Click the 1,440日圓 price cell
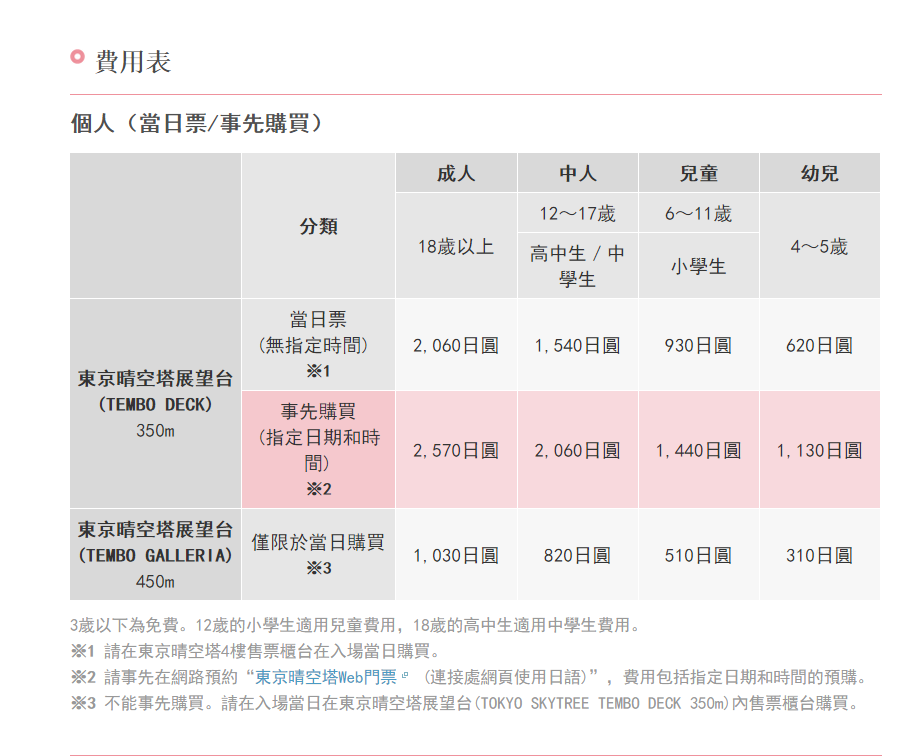This screenshot has width=908, height=756. click(699, 450)
